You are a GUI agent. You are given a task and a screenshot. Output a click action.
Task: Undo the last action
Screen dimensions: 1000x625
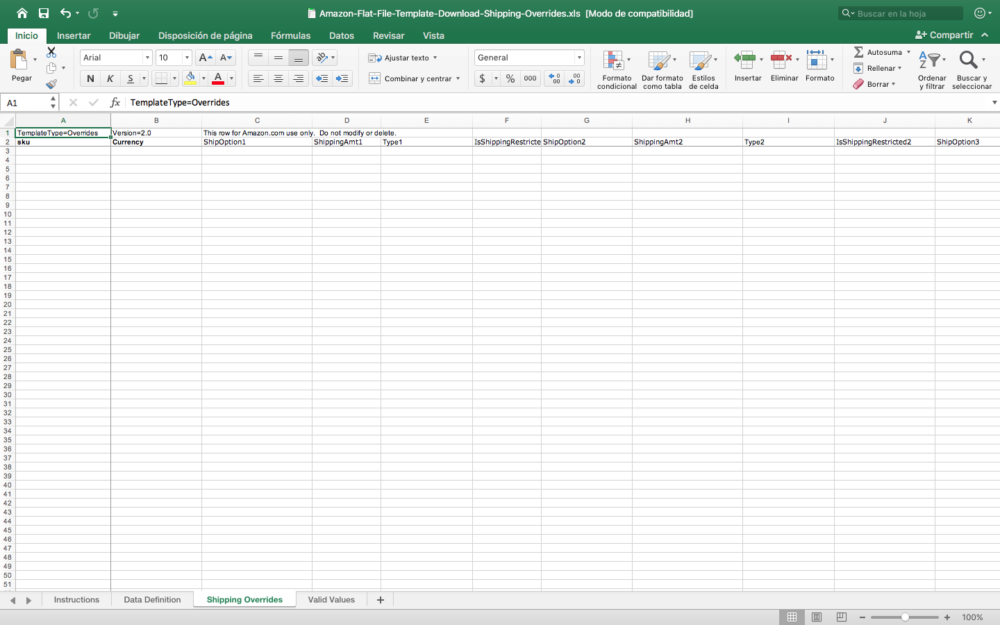(66, 13)
